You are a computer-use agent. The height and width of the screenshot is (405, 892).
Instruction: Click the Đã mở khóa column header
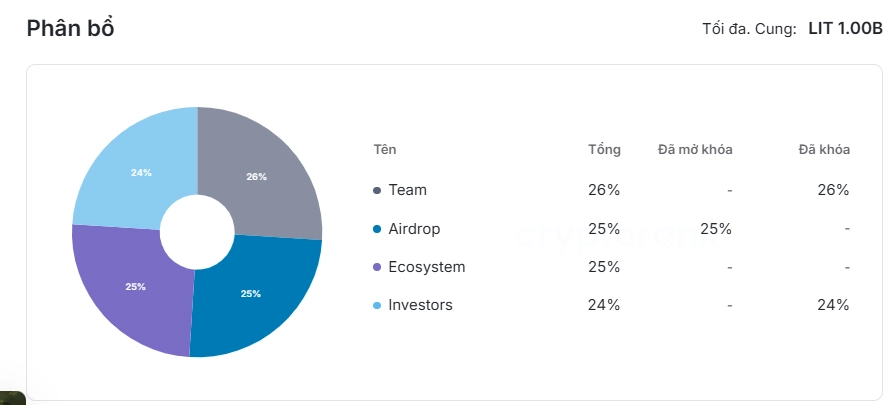tap(695, 149)
